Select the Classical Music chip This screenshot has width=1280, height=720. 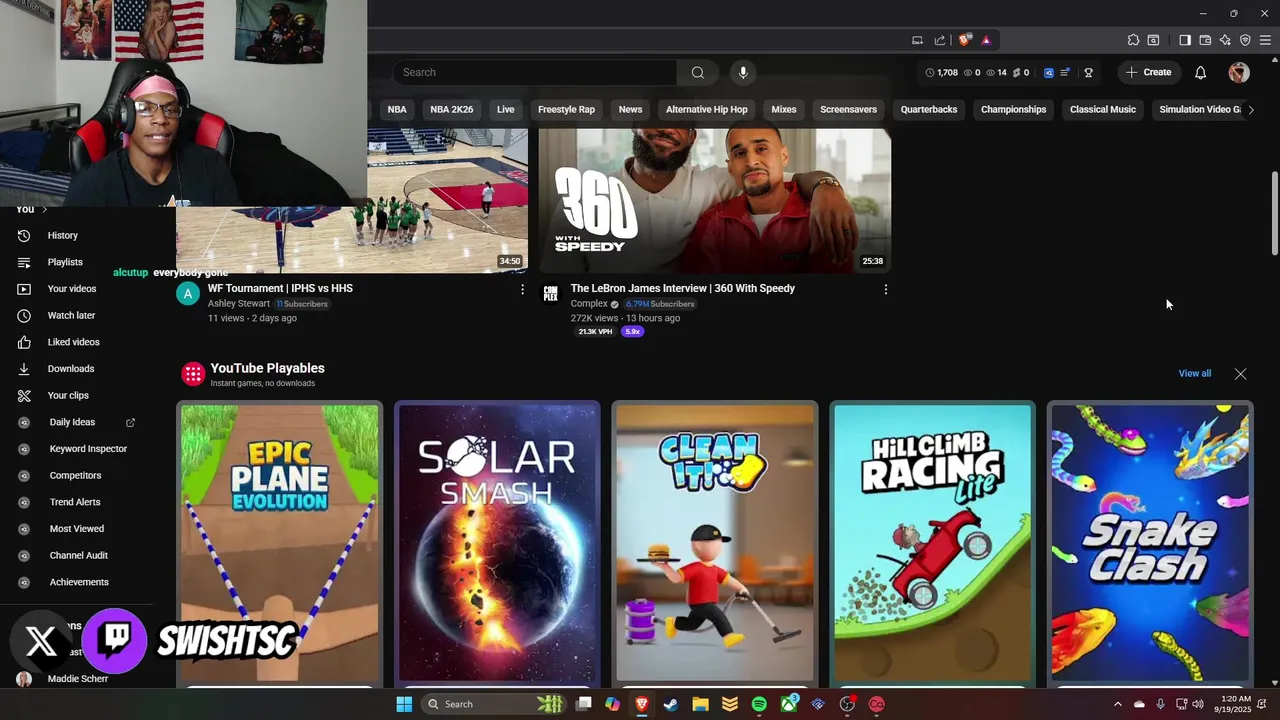point(1103,109)
